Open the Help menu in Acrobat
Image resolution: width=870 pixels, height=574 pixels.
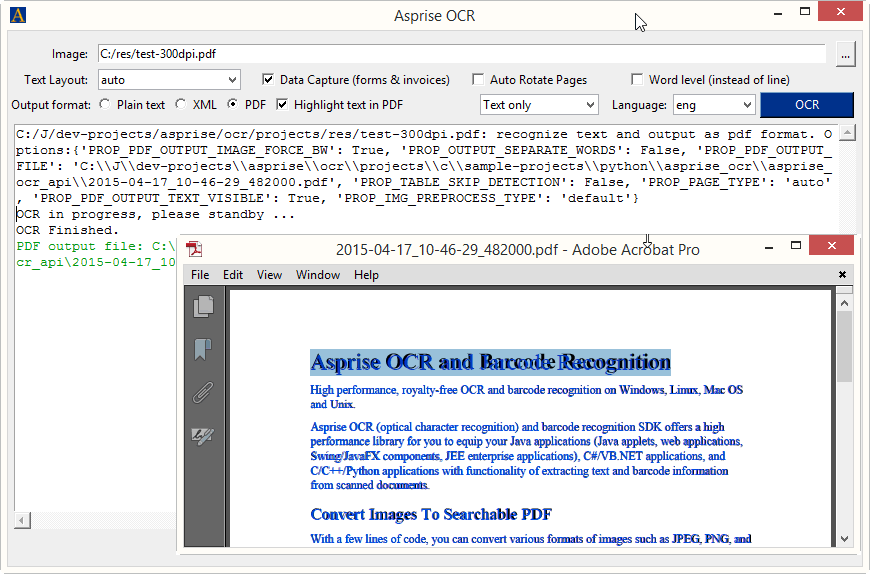(366, 275)
